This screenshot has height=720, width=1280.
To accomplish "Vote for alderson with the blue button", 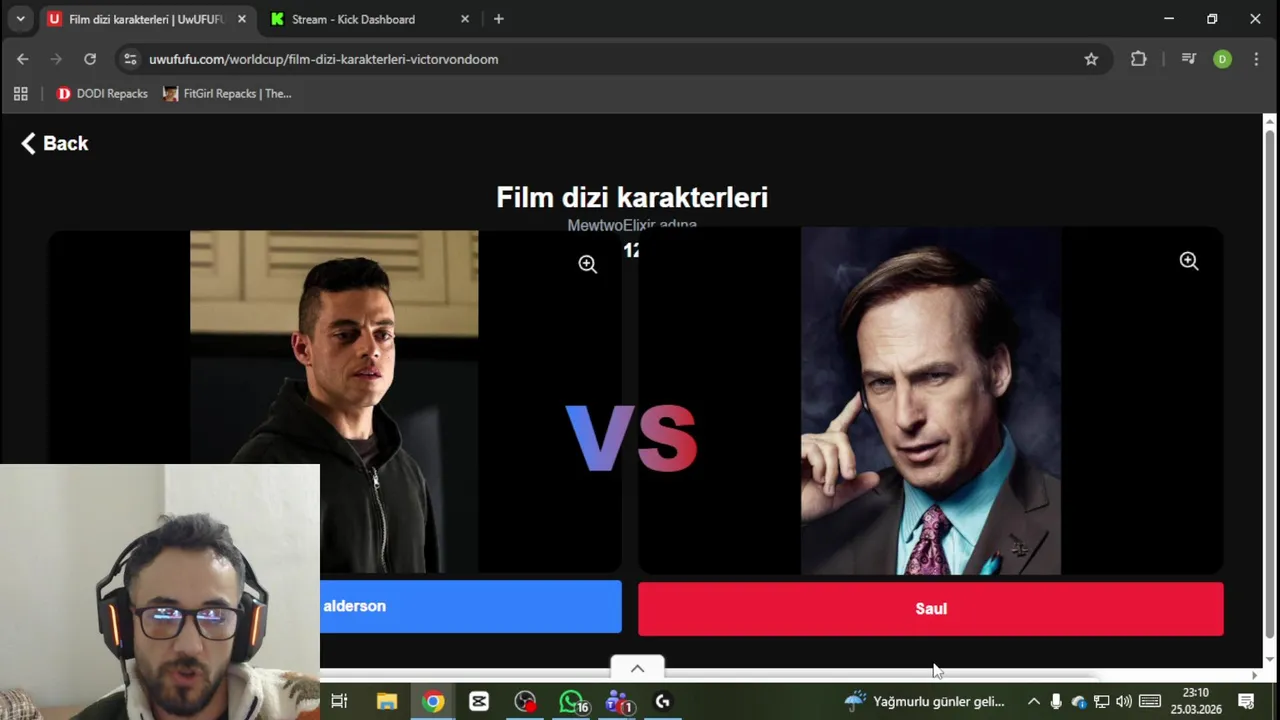I will [471, 606].
